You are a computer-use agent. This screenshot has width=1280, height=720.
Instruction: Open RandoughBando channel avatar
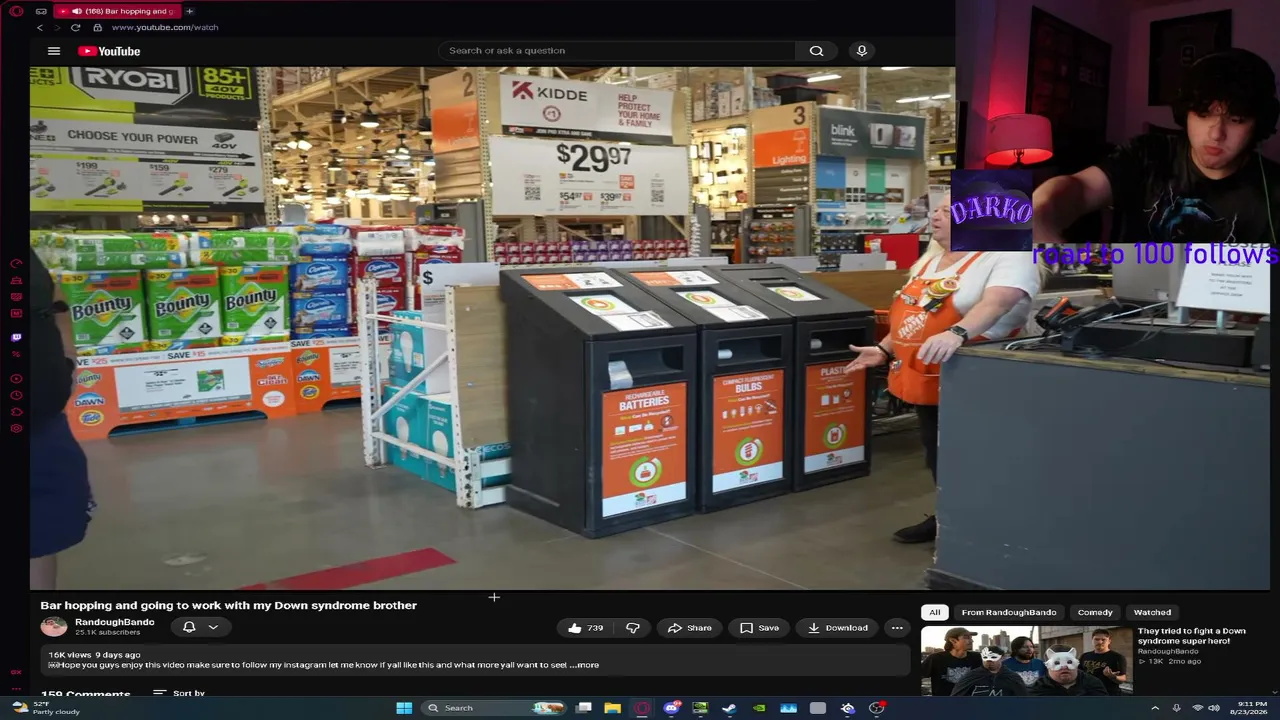point(54,627)
